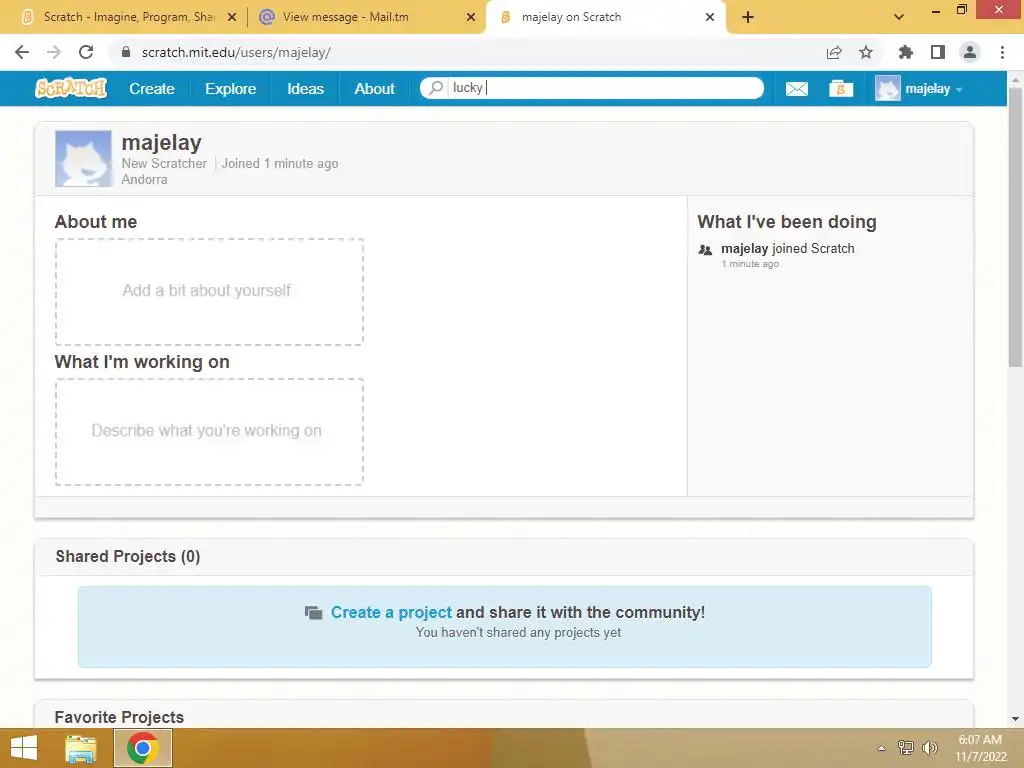1024x768 pixels.
Task: Focus the search box containing lucky
Action: coord(592,88)
